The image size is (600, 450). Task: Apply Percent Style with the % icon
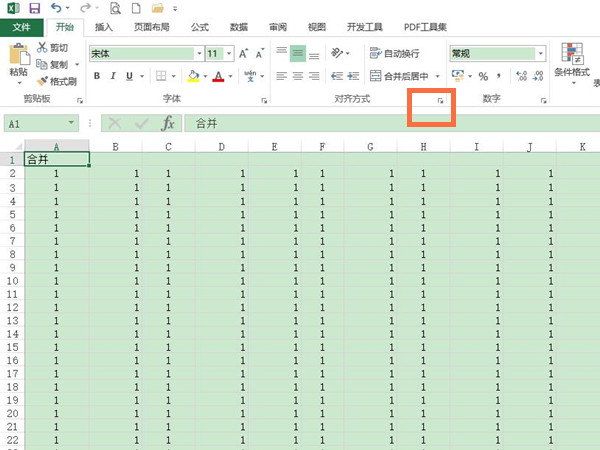(482, 76)
